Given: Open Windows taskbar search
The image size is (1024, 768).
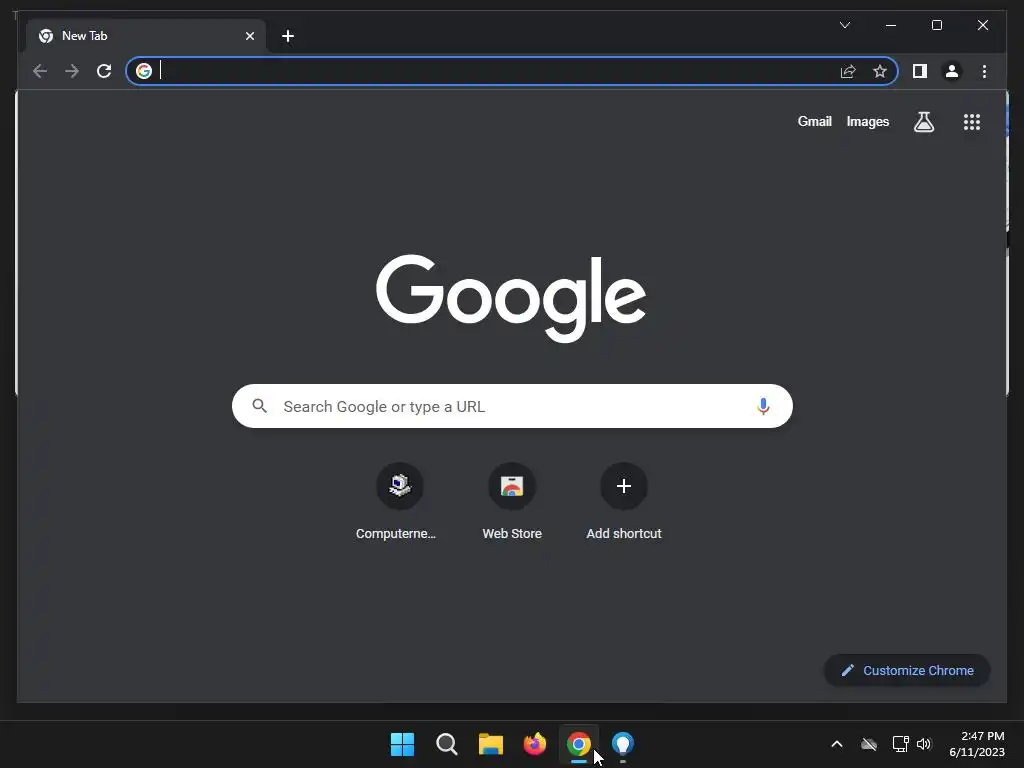Looking at the screenshot, I should [x=447, y=744].
